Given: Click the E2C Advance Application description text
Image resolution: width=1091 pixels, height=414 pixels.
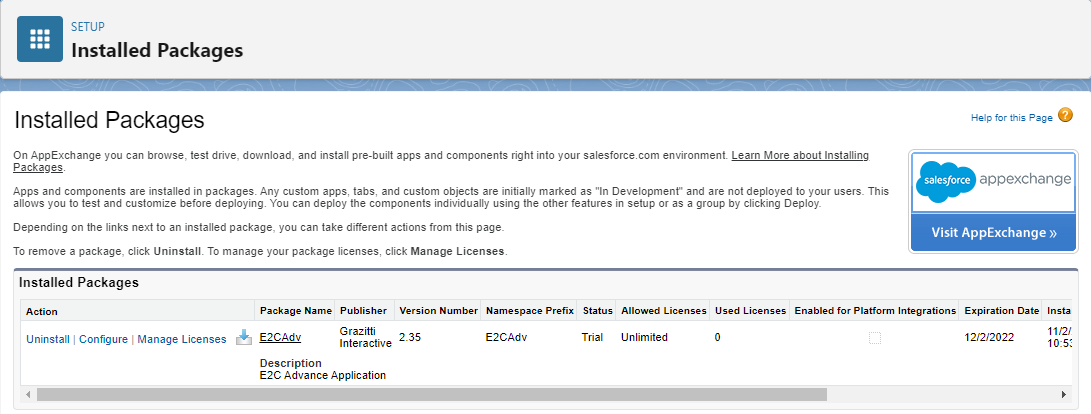Looking at the screenshot, I should click(x=323, y=376).
